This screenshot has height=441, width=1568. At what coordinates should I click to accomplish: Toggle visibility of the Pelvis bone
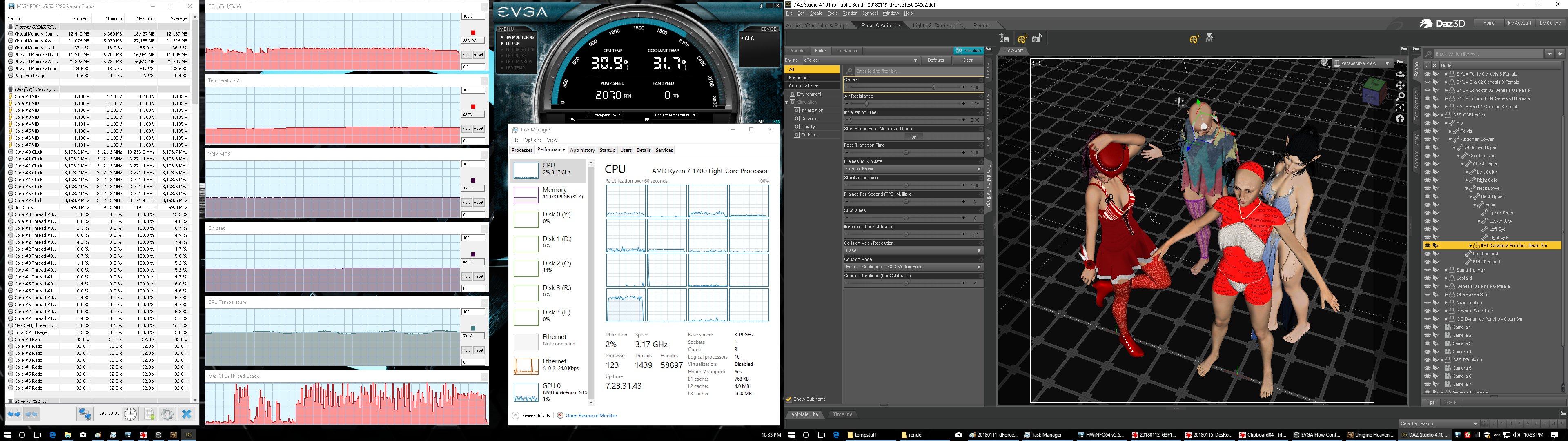pos(1428,131)
